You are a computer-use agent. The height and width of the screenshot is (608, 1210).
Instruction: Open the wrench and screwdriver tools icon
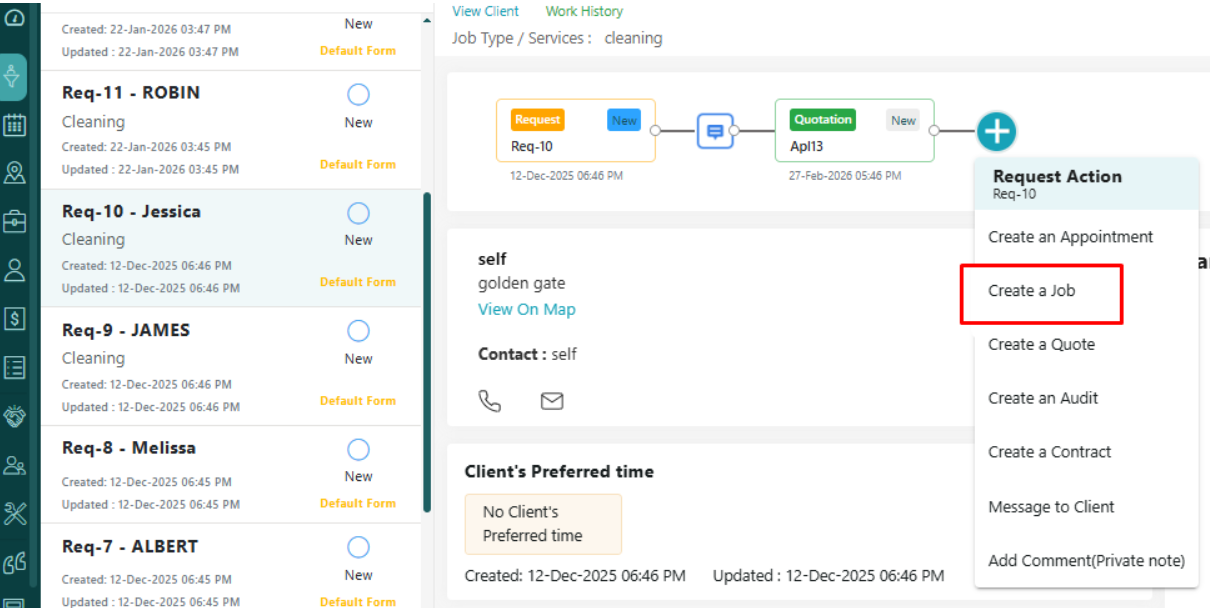[15, 514]
